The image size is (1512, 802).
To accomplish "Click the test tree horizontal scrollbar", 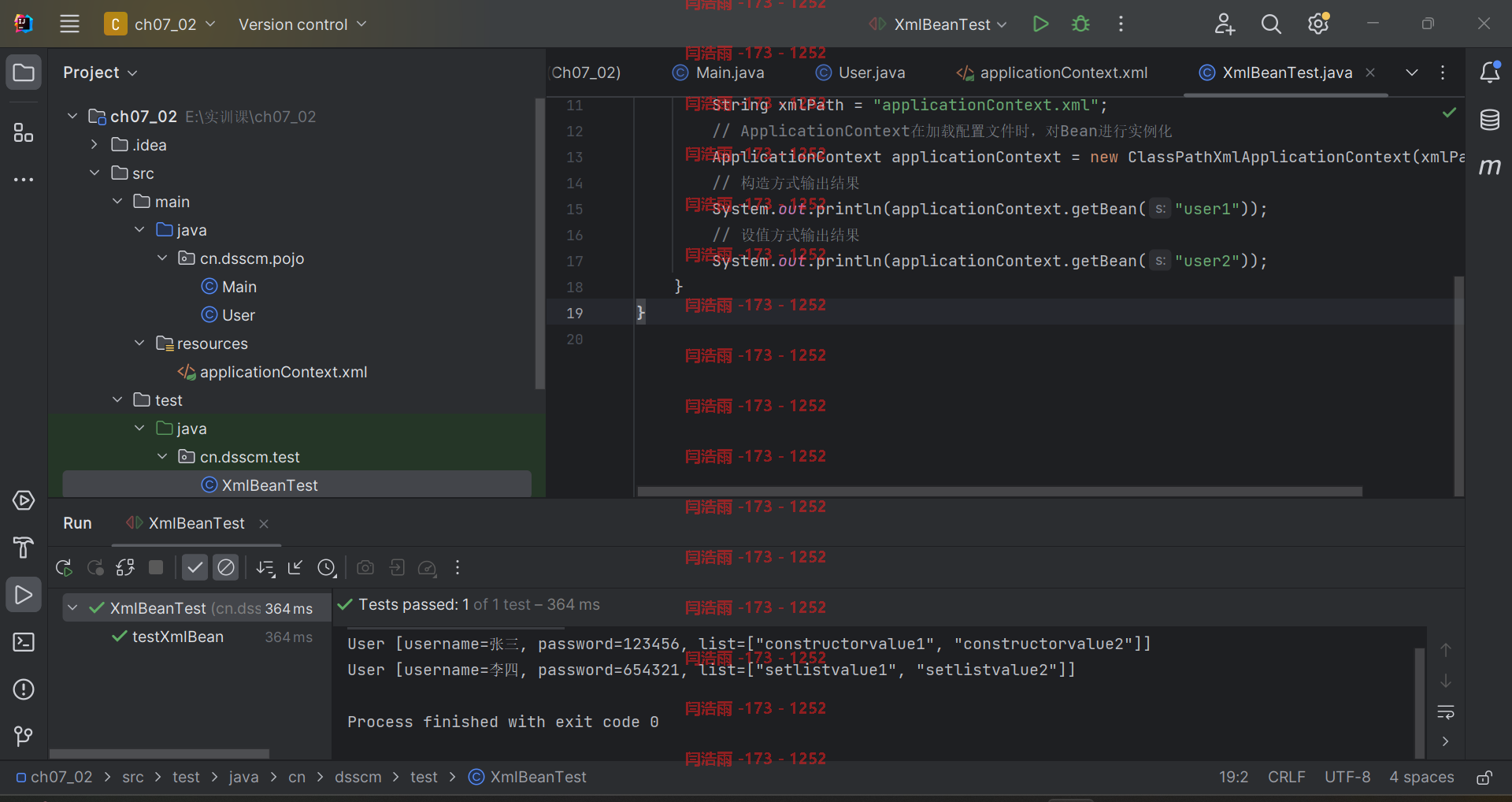I will coord(160,754).
